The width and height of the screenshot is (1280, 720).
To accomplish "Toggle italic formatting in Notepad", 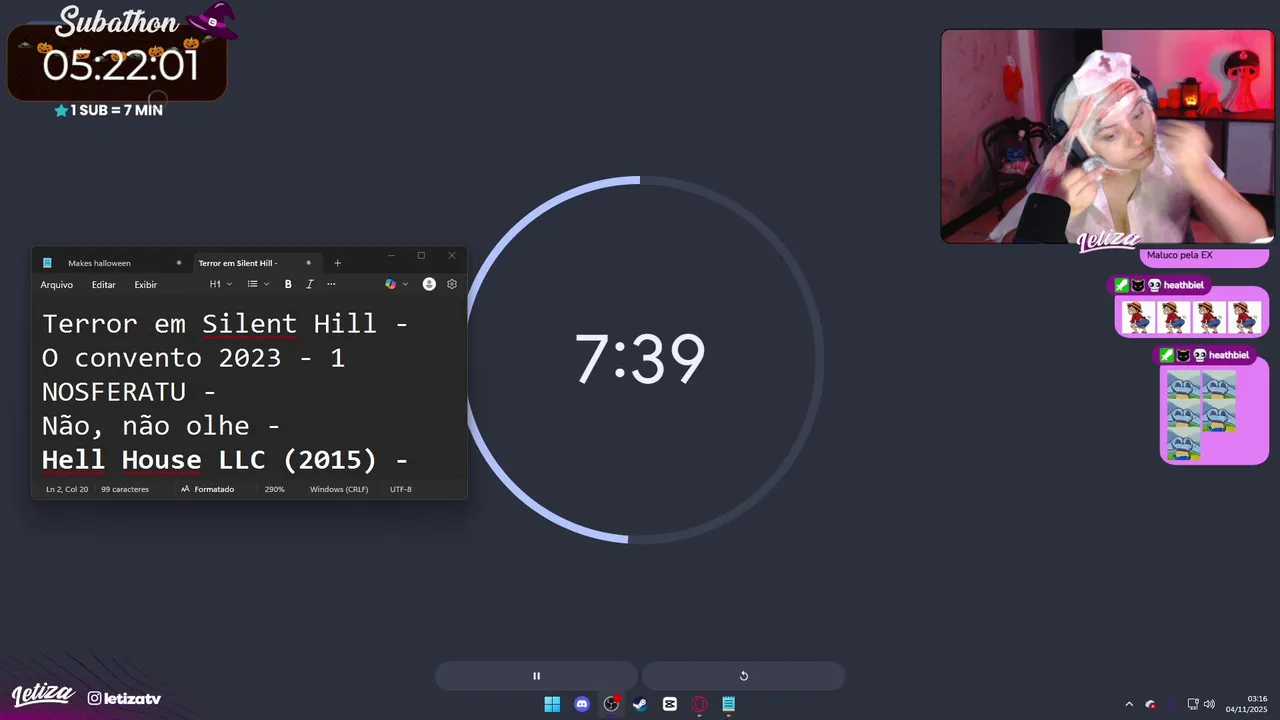I will coord(309,285).
